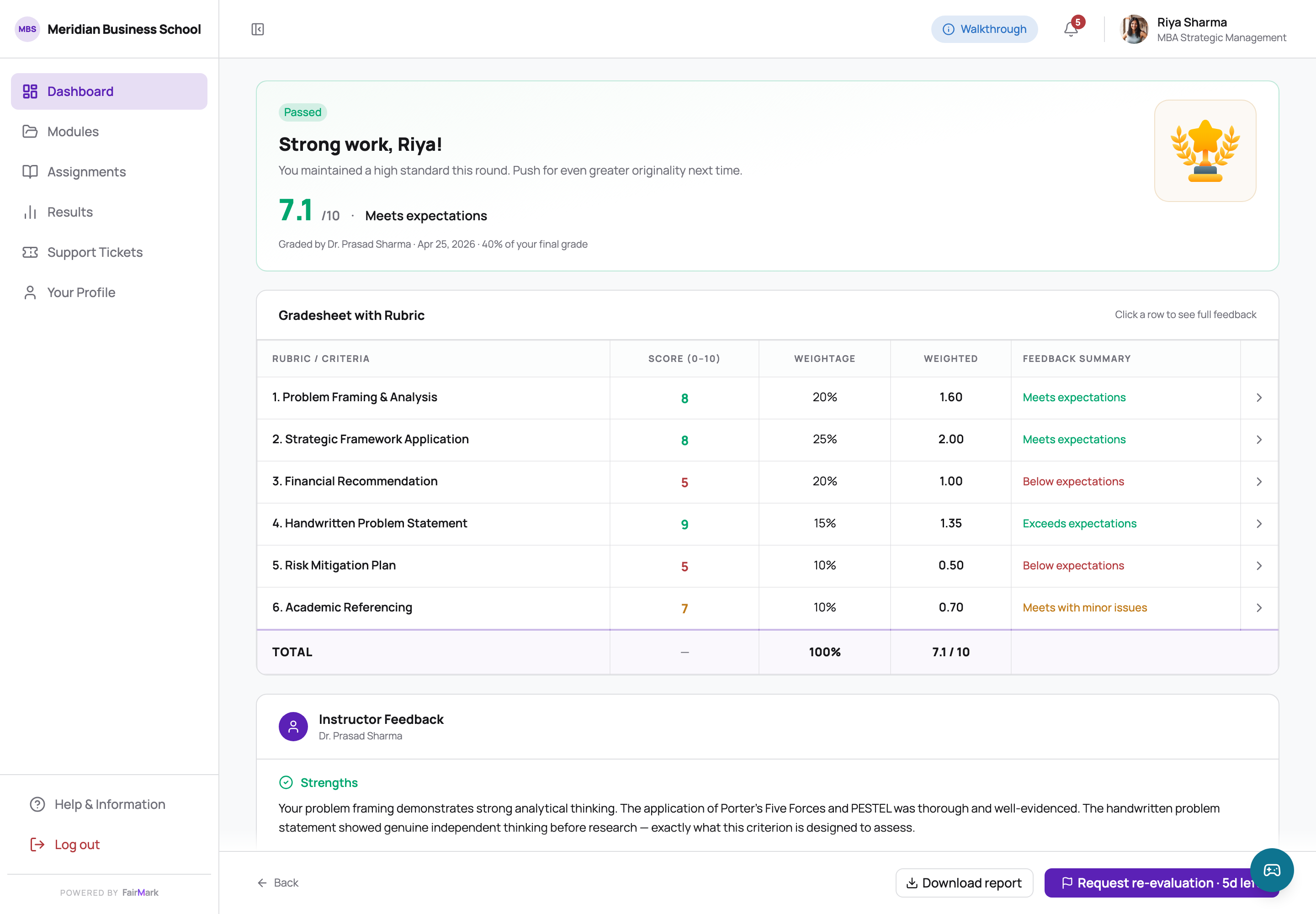This screenshot has height=914, width=1316.
Task: Click the Back arrow icon
Action: (x=262, y=883)
